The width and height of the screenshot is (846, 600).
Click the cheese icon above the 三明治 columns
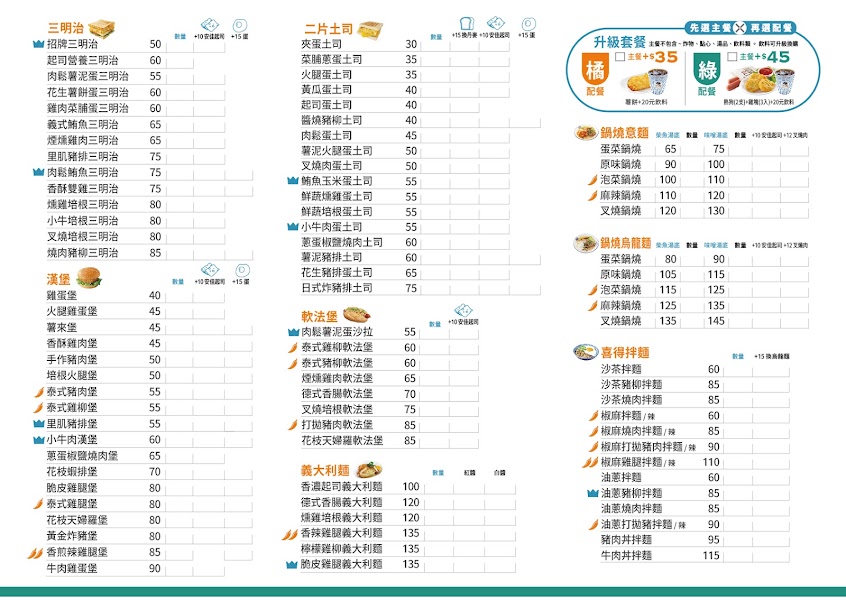209,25
